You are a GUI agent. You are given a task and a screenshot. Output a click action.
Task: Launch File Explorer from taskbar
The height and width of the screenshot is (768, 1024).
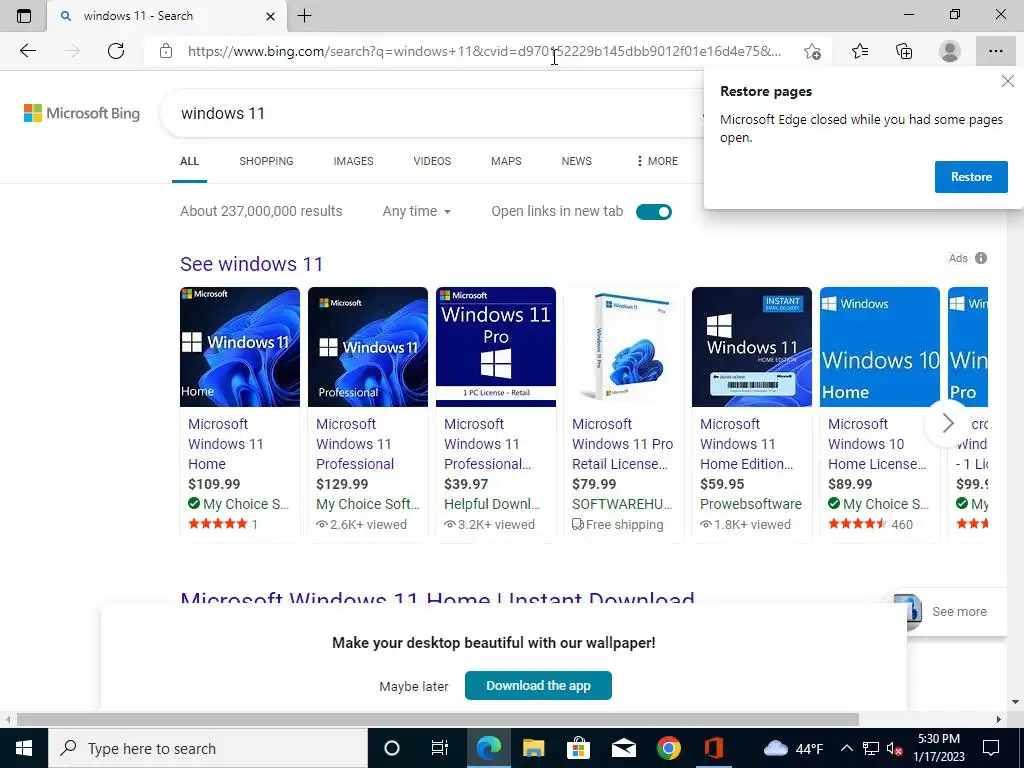pyautogui.click(x=534, y=748)
